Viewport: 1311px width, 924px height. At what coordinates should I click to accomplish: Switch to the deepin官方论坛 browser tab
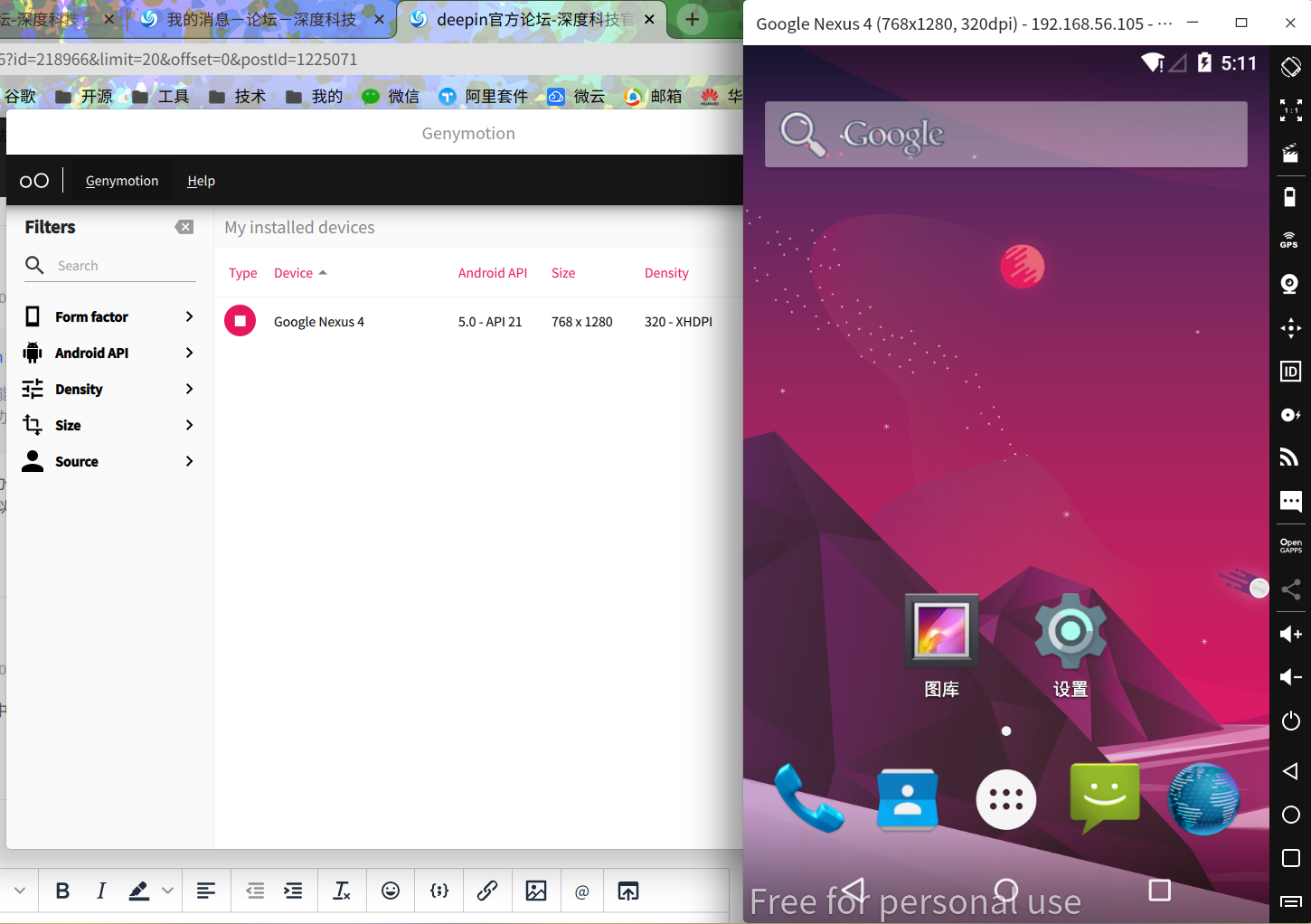click(532, 19)
